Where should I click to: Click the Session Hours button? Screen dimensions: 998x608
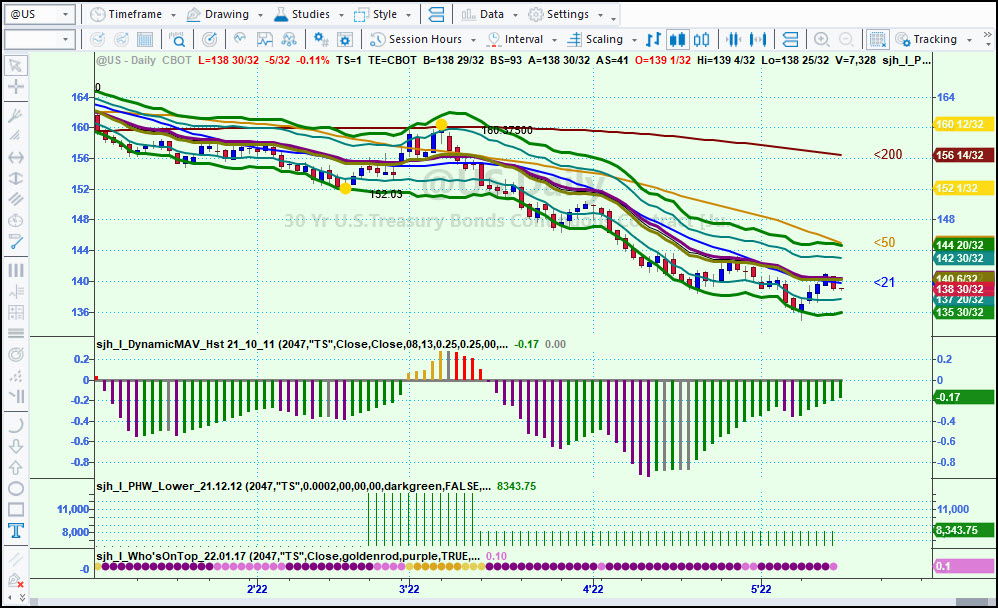(416, 39)
